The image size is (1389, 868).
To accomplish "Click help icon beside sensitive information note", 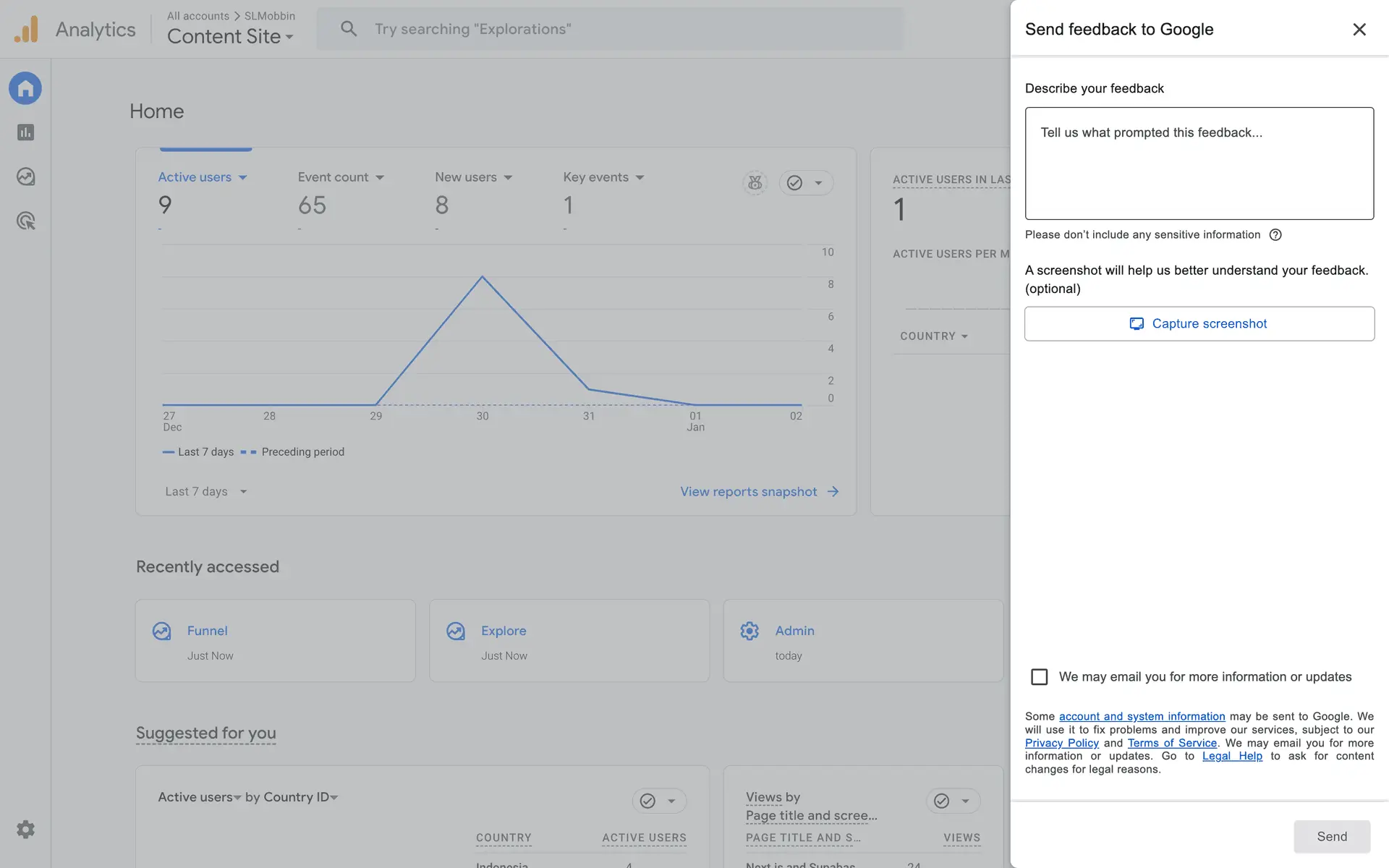I will 1275,234.
